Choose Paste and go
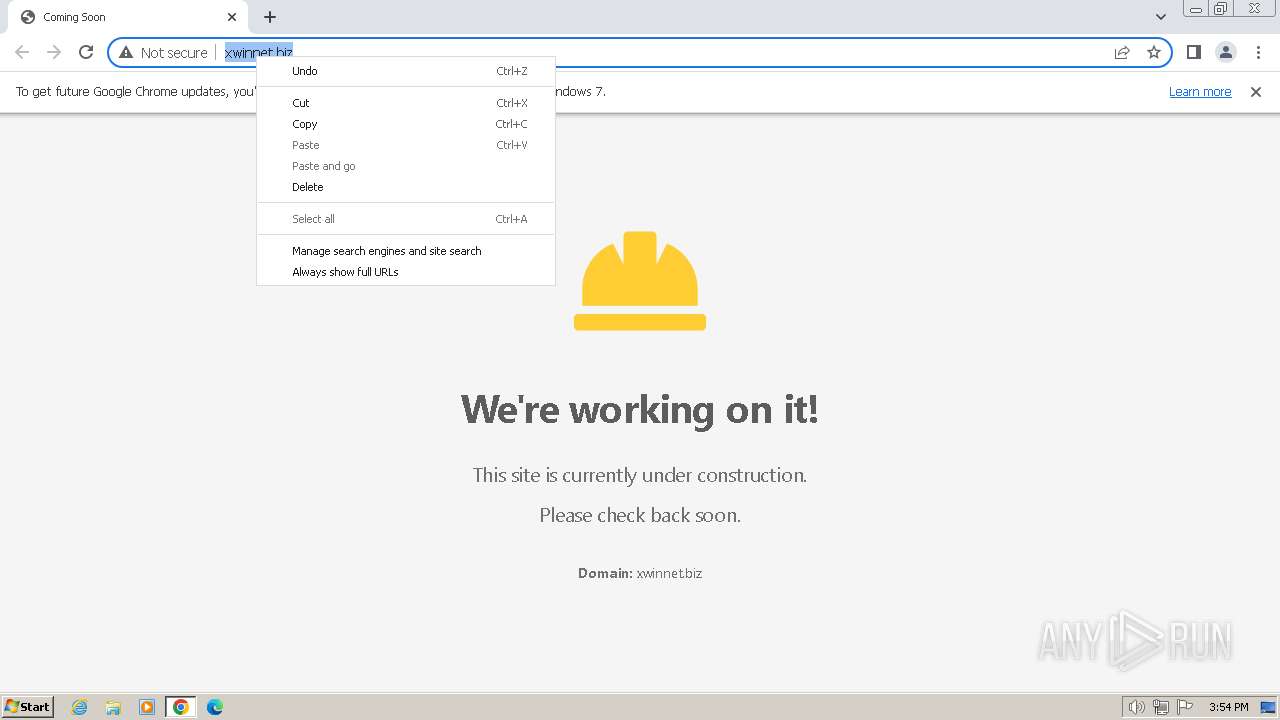This screenshot has width=1280, height=720. (406, 166)
